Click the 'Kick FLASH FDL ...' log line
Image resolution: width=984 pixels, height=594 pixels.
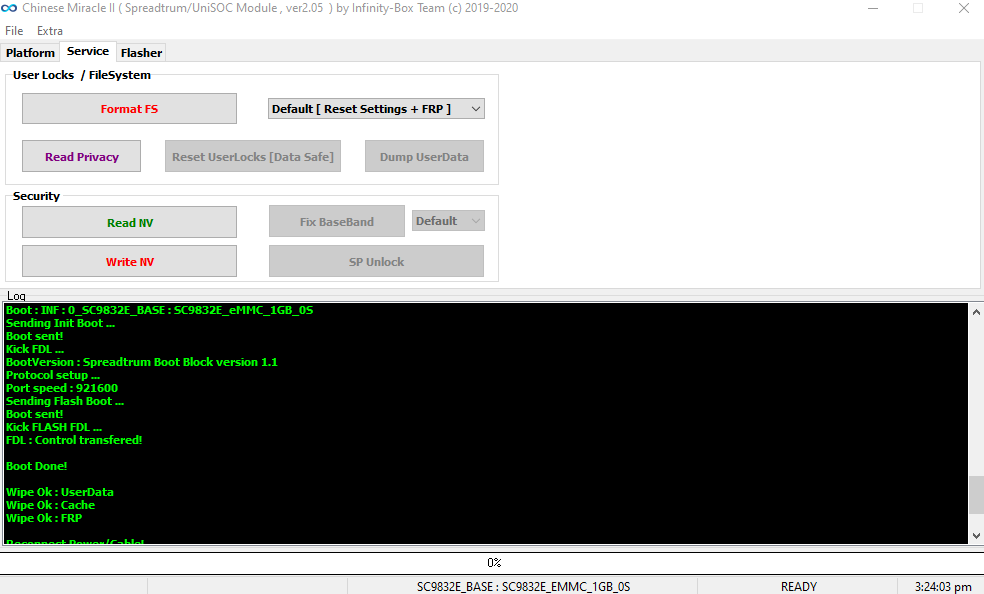tap(53, 427)
